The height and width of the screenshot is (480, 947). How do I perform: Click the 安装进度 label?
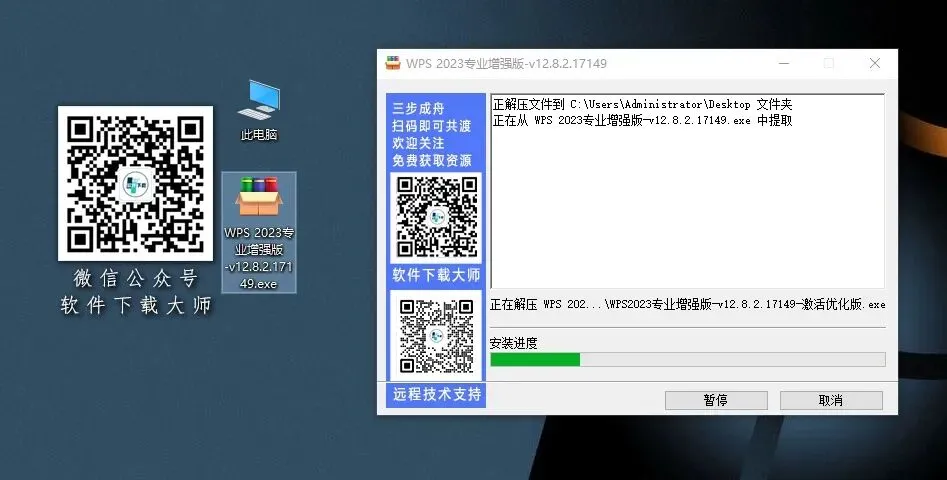pos(513,343)
